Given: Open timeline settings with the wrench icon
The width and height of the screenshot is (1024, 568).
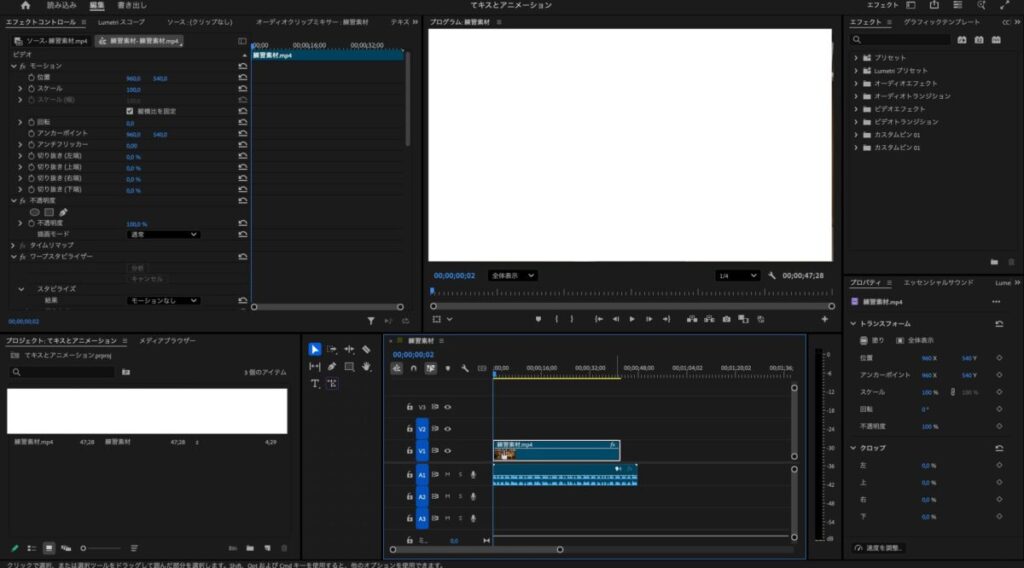Looking at the screenshot, I should pyautogui.click(x=463, y=367).
